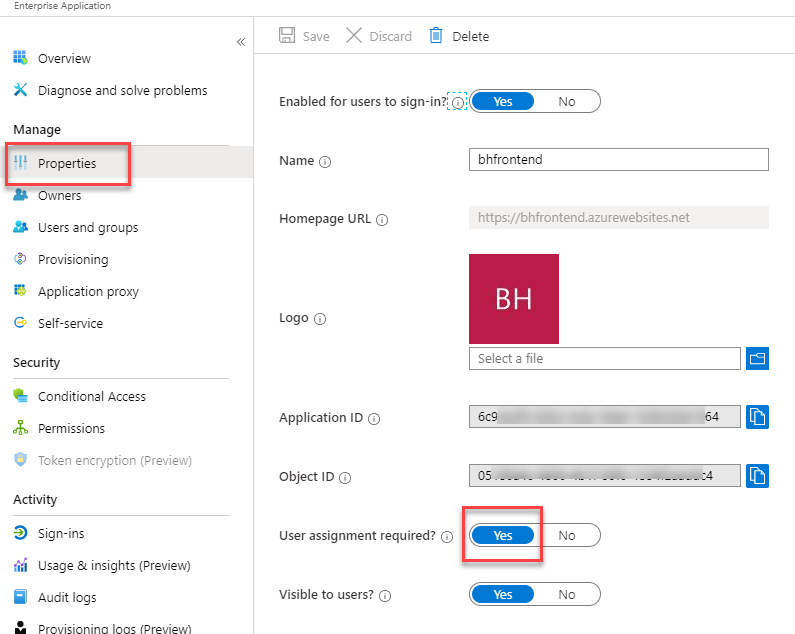Click the Application proxy icon

click(20, 291)
